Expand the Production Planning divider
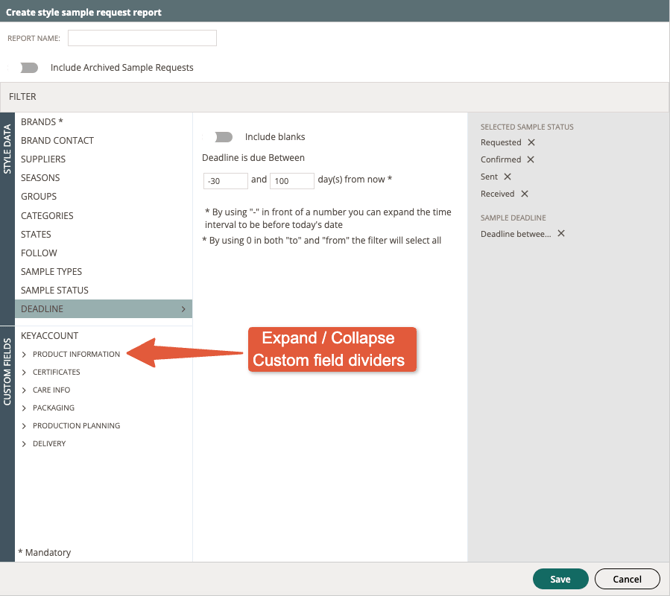 [24, 426]
